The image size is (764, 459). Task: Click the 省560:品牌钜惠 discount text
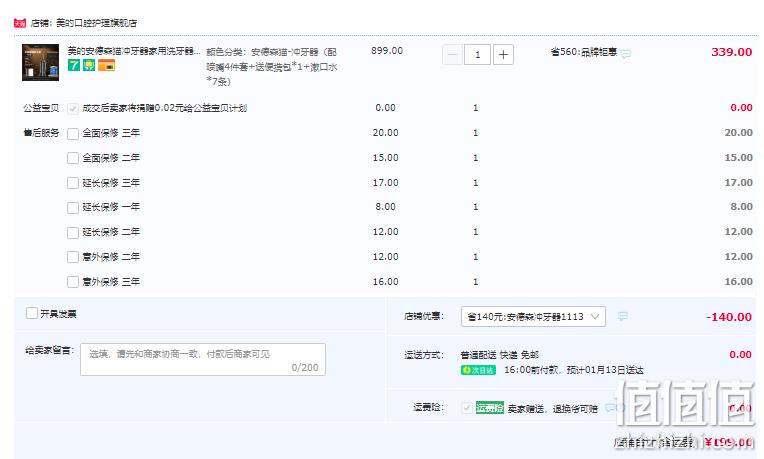tap(584, 52)
